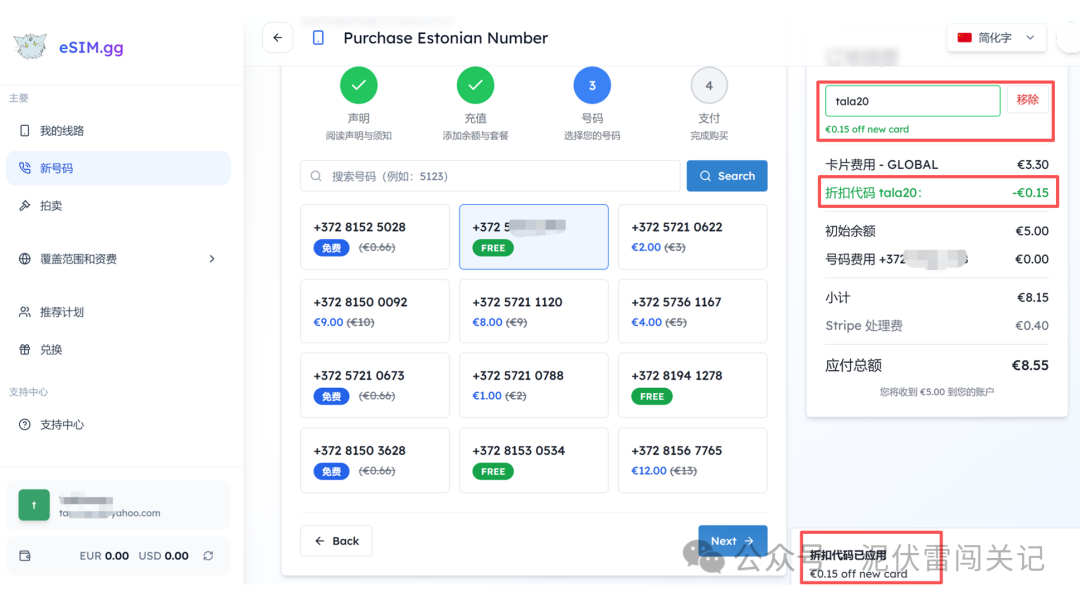Click the Back button

(336, 541)
